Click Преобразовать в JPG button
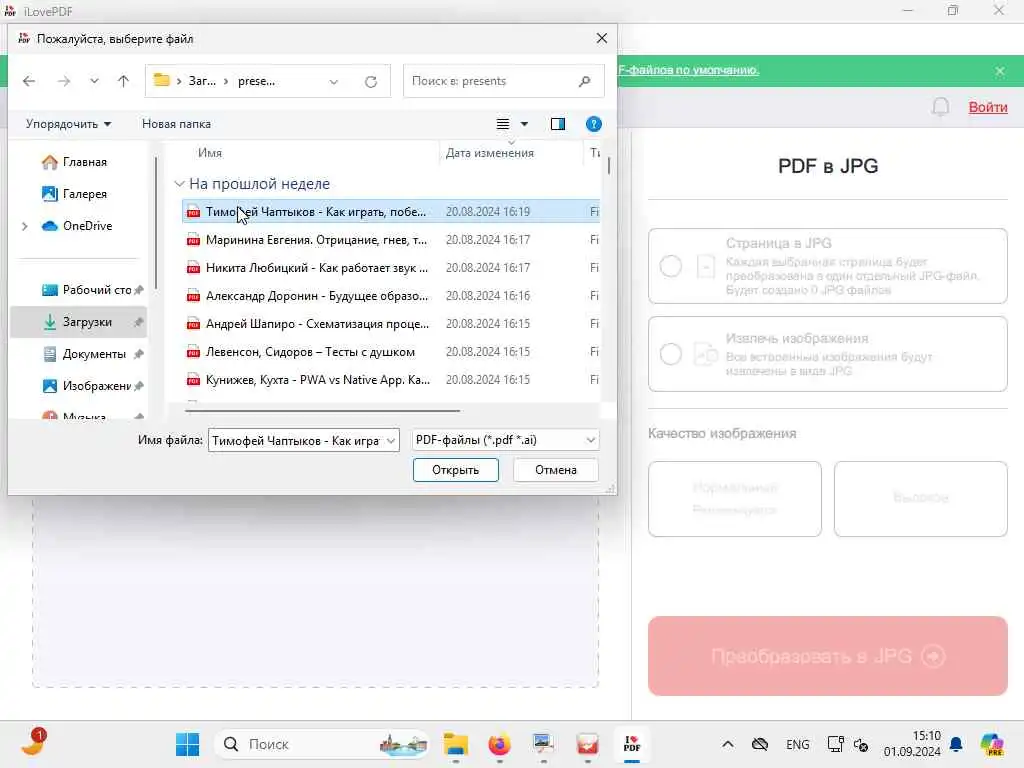 (827, 656)
